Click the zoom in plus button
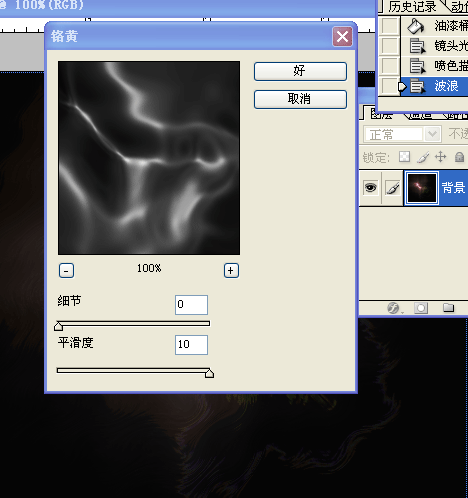This screenshot has width=468, height=498. [231, 270]
